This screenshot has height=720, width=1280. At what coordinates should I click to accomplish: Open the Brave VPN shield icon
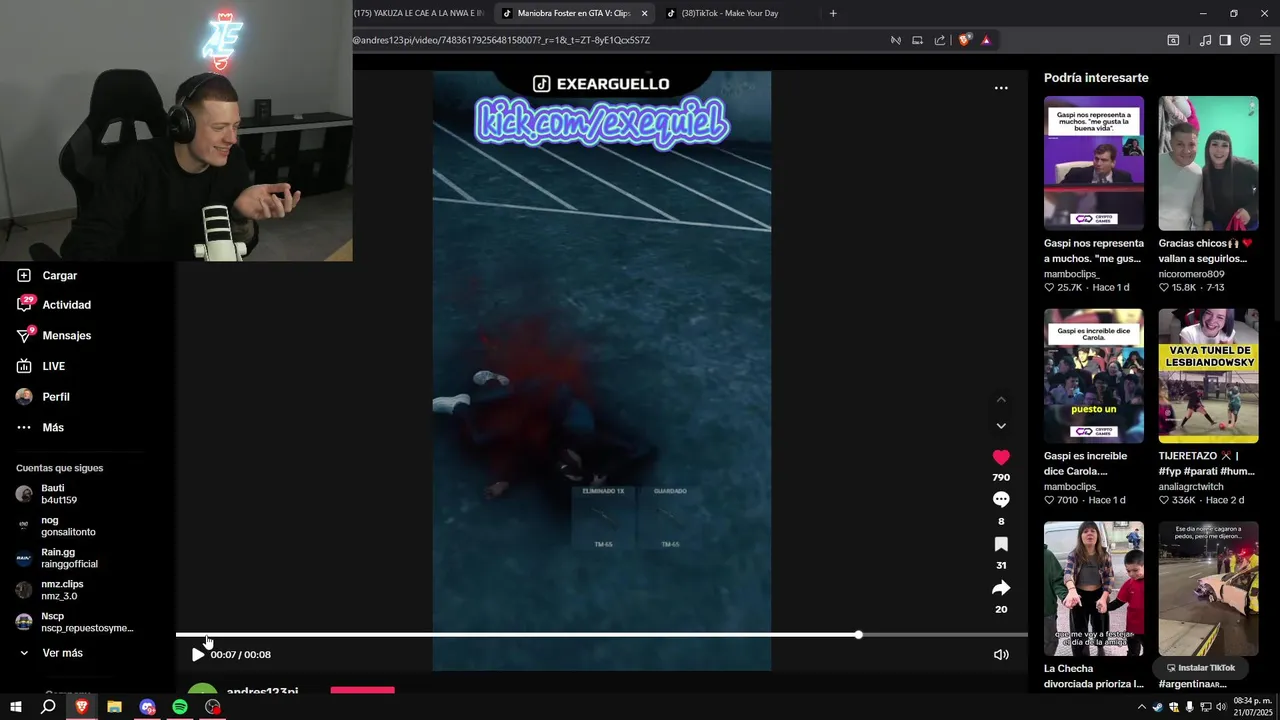coord(1245,40)
